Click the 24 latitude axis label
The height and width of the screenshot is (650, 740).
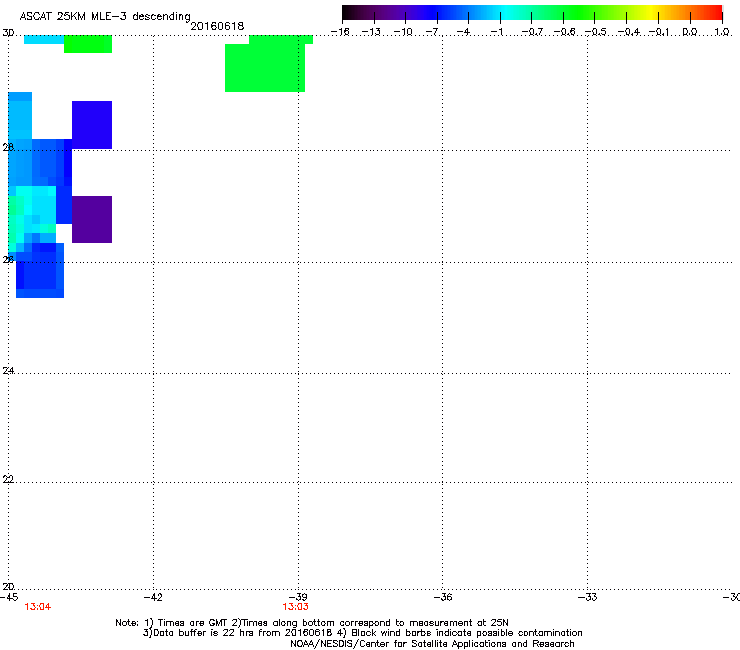pos(8,371)
